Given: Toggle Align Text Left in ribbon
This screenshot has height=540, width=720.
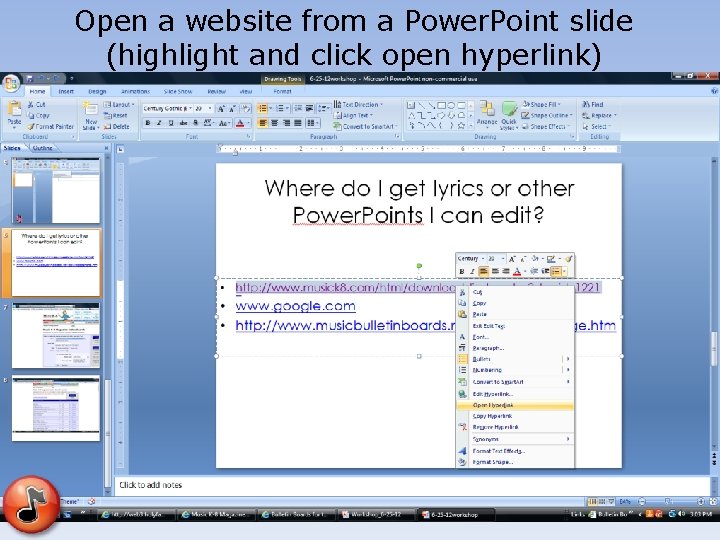Looking at the screenshot, I should point(263,123).
